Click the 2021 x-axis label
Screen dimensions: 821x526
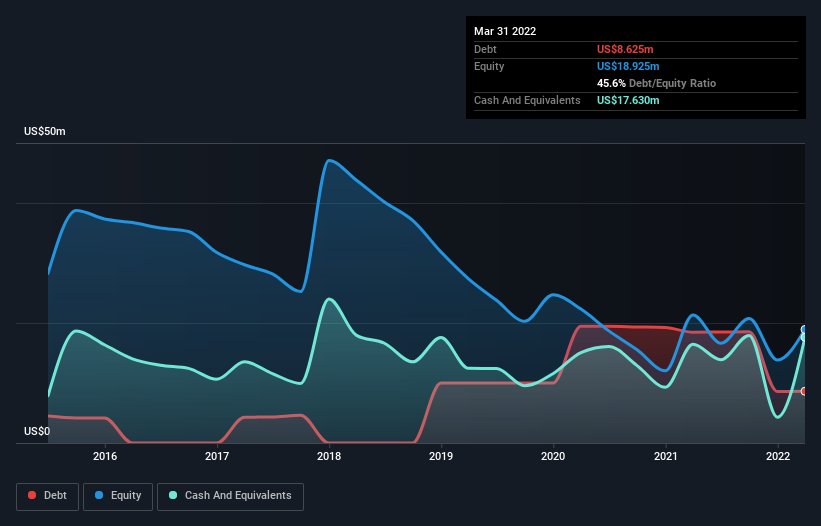[665, 456]
